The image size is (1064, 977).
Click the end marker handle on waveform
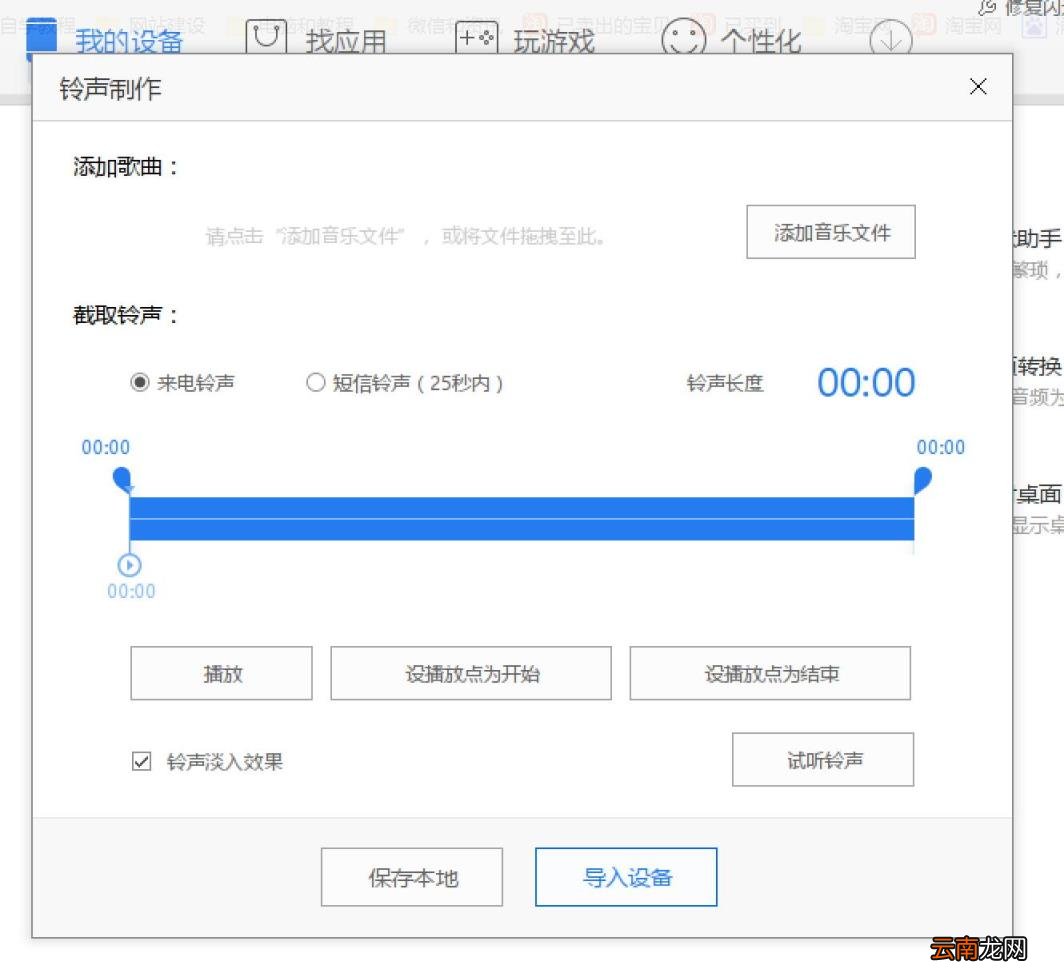coord(922,480)
